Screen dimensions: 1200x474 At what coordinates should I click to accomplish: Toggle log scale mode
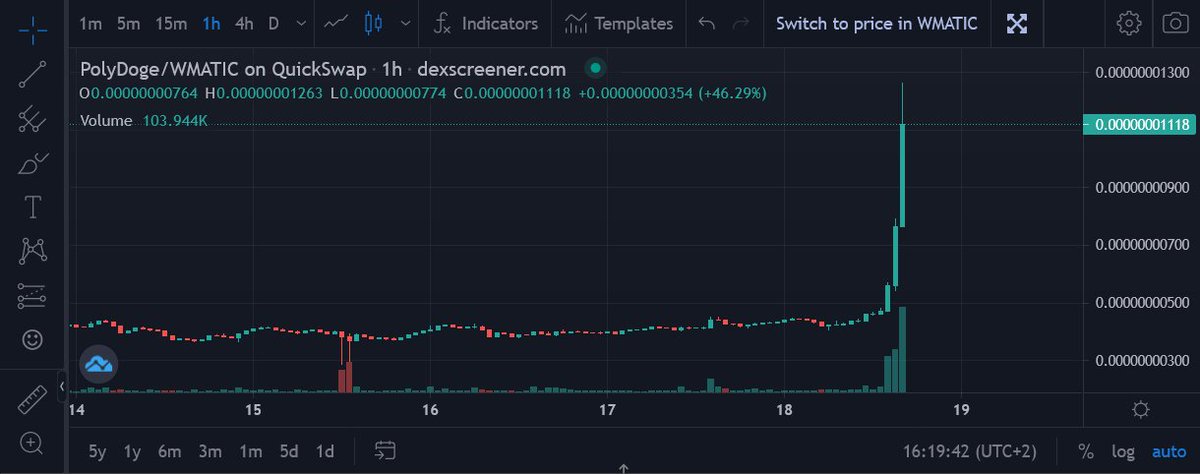1122,451
